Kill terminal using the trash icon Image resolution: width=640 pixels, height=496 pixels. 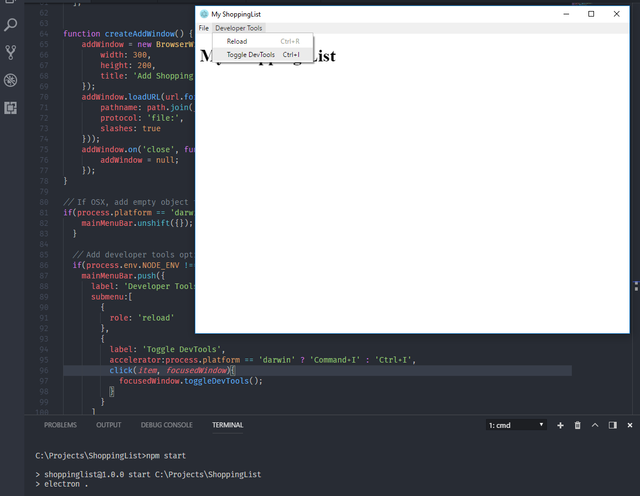click(578, 425)
